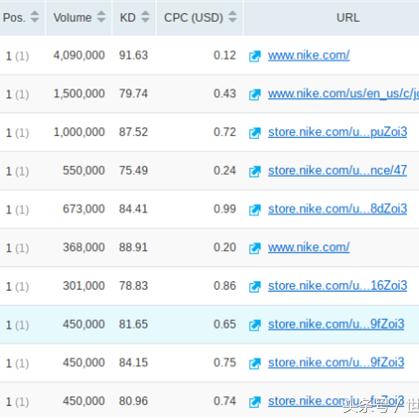Open external link icon in 673,000 row

point(255,210)
